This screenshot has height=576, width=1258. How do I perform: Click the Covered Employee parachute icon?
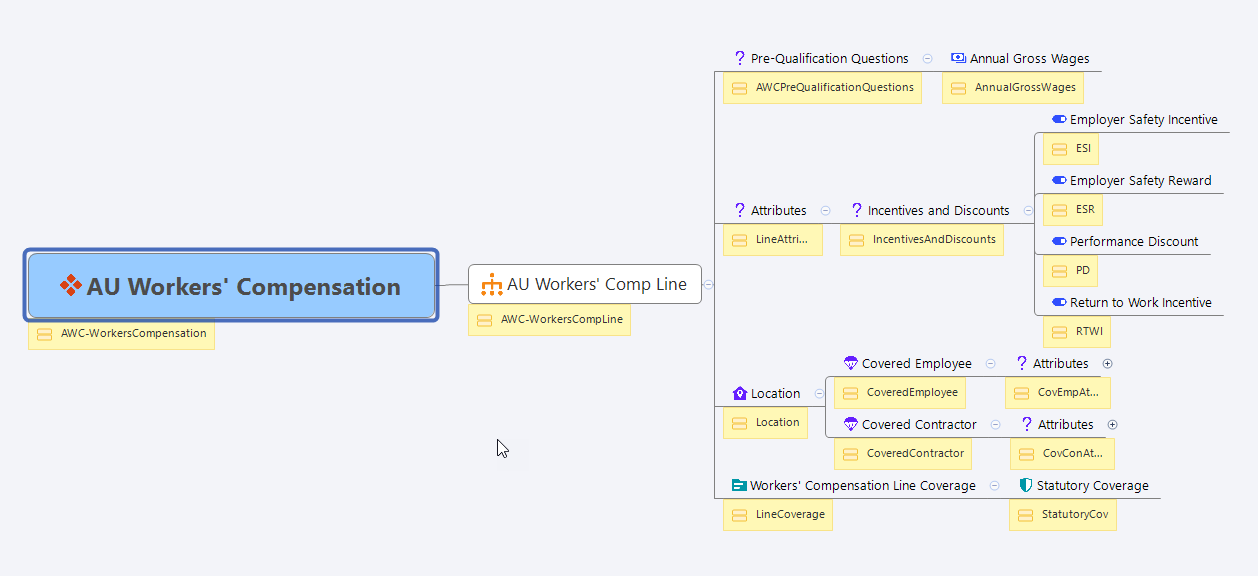pos(851,364)
